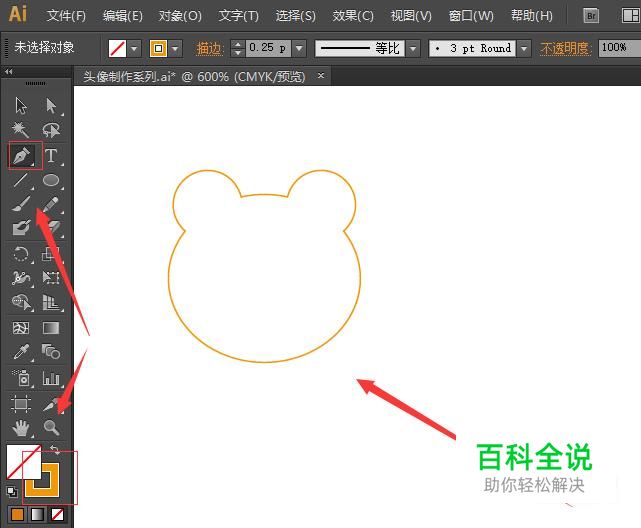The width and height of the screenshot is (641, 528).
Task: Select the Pen tool
Action: coord(22,155)
